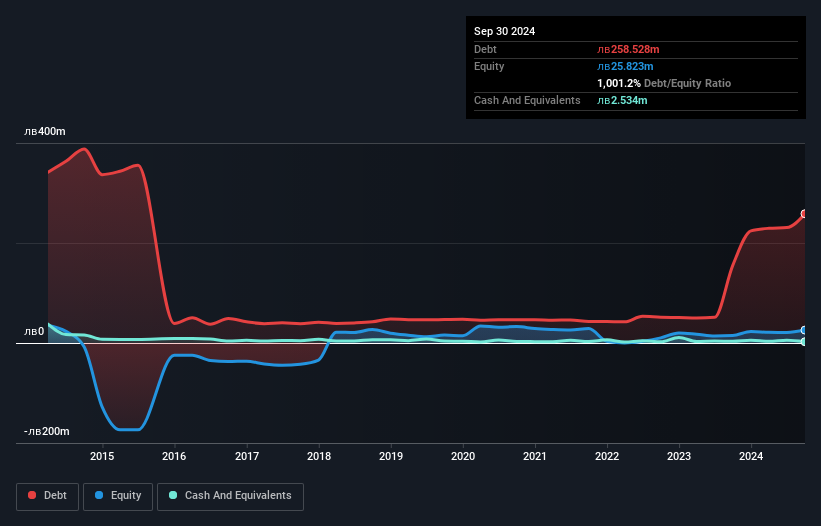Click the 2020 x-axis label
Screen dimensions: 821x526
coord(463,456)
